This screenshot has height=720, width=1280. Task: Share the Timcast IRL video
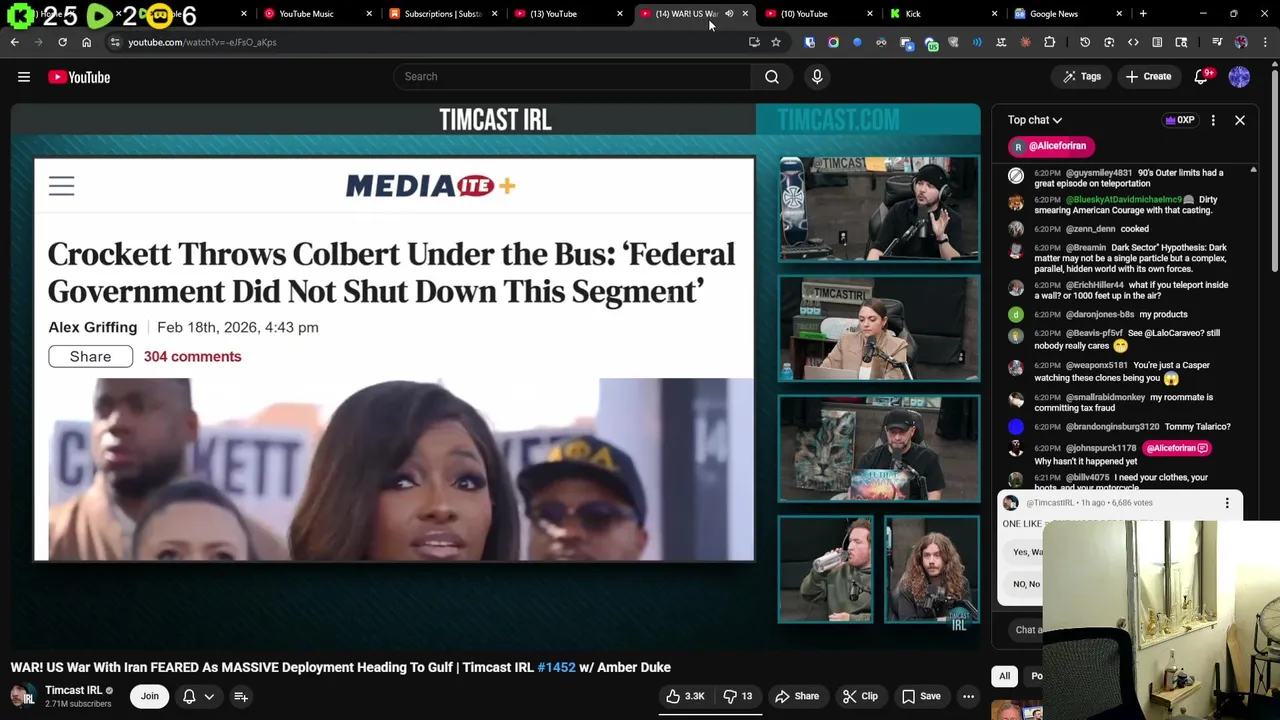pyautogui.click(x=797, y=696)
